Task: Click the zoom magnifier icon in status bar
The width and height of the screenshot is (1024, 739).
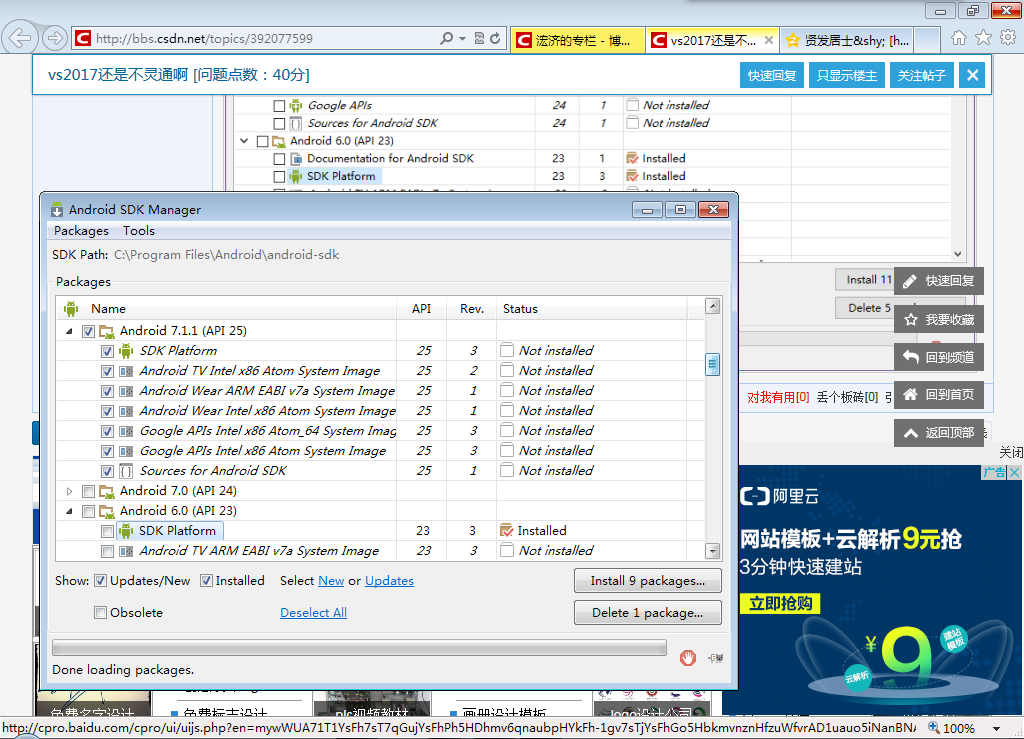Action: [x=934, y=727]
